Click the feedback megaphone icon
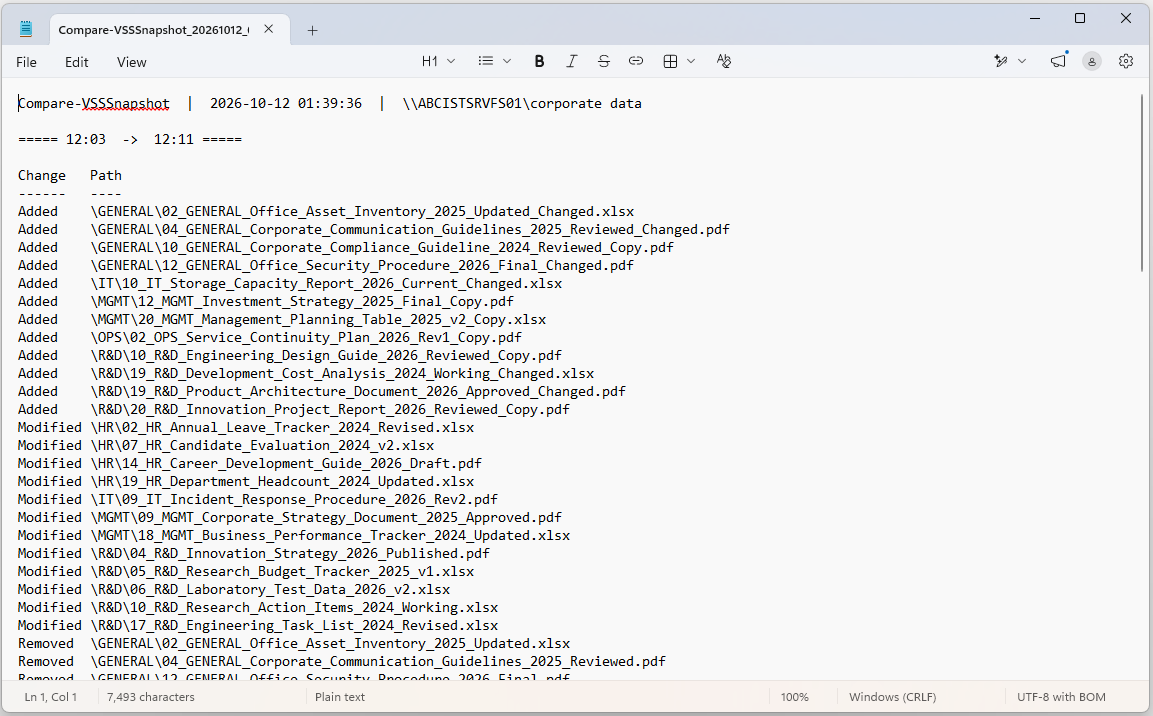Viewport: 1153px width, 716px height. [x=1057, y=61]
